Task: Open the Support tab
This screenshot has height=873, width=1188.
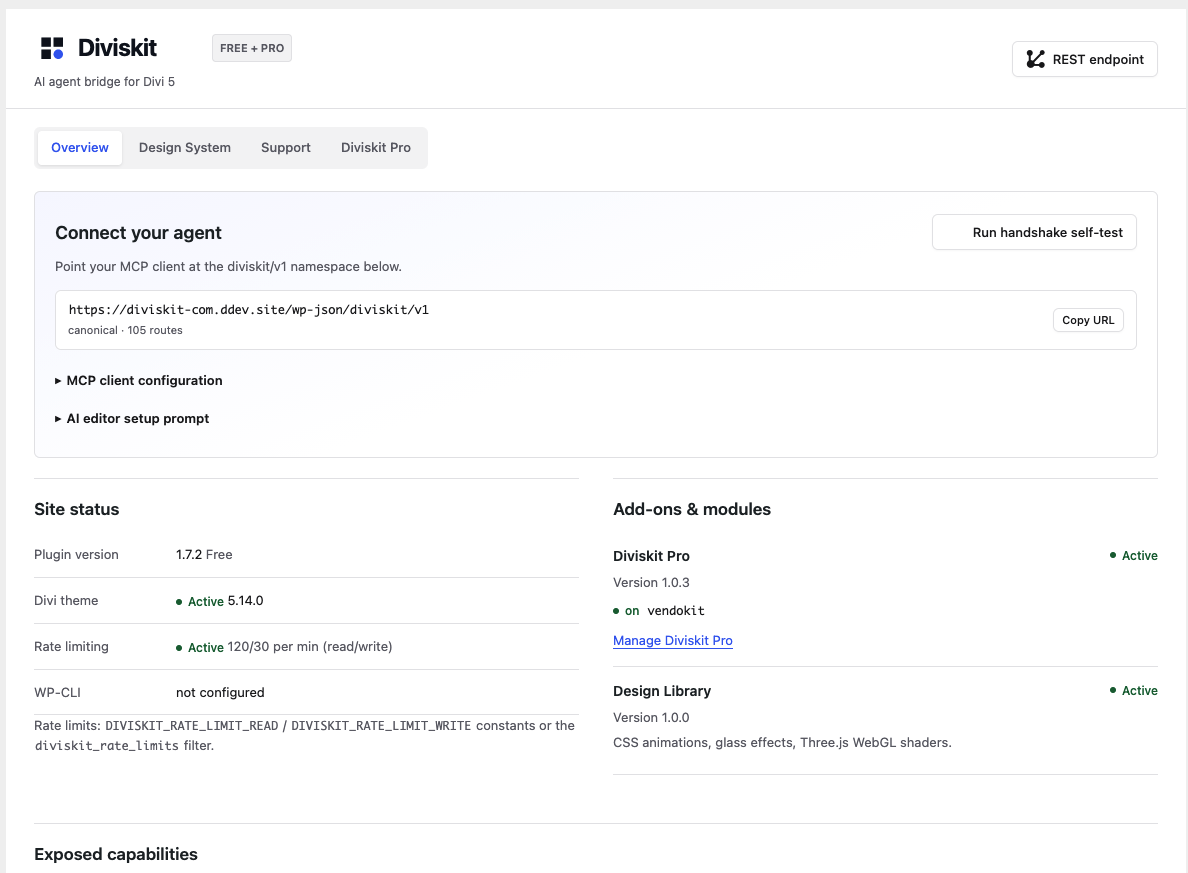Action: (x=286, y=148)
